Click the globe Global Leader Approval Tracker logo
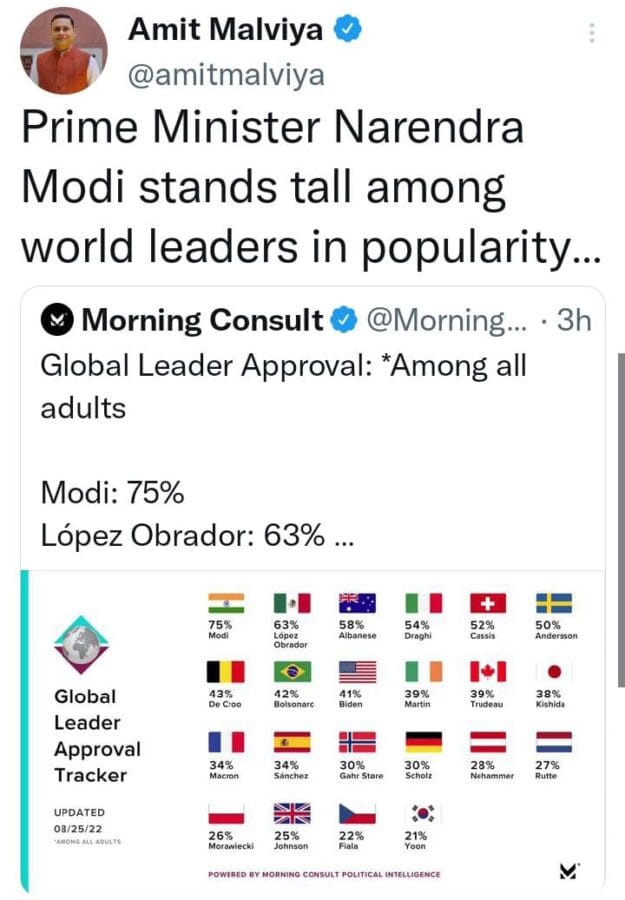The width and height of the screenshot is (625, 900). tap(81, 645)
